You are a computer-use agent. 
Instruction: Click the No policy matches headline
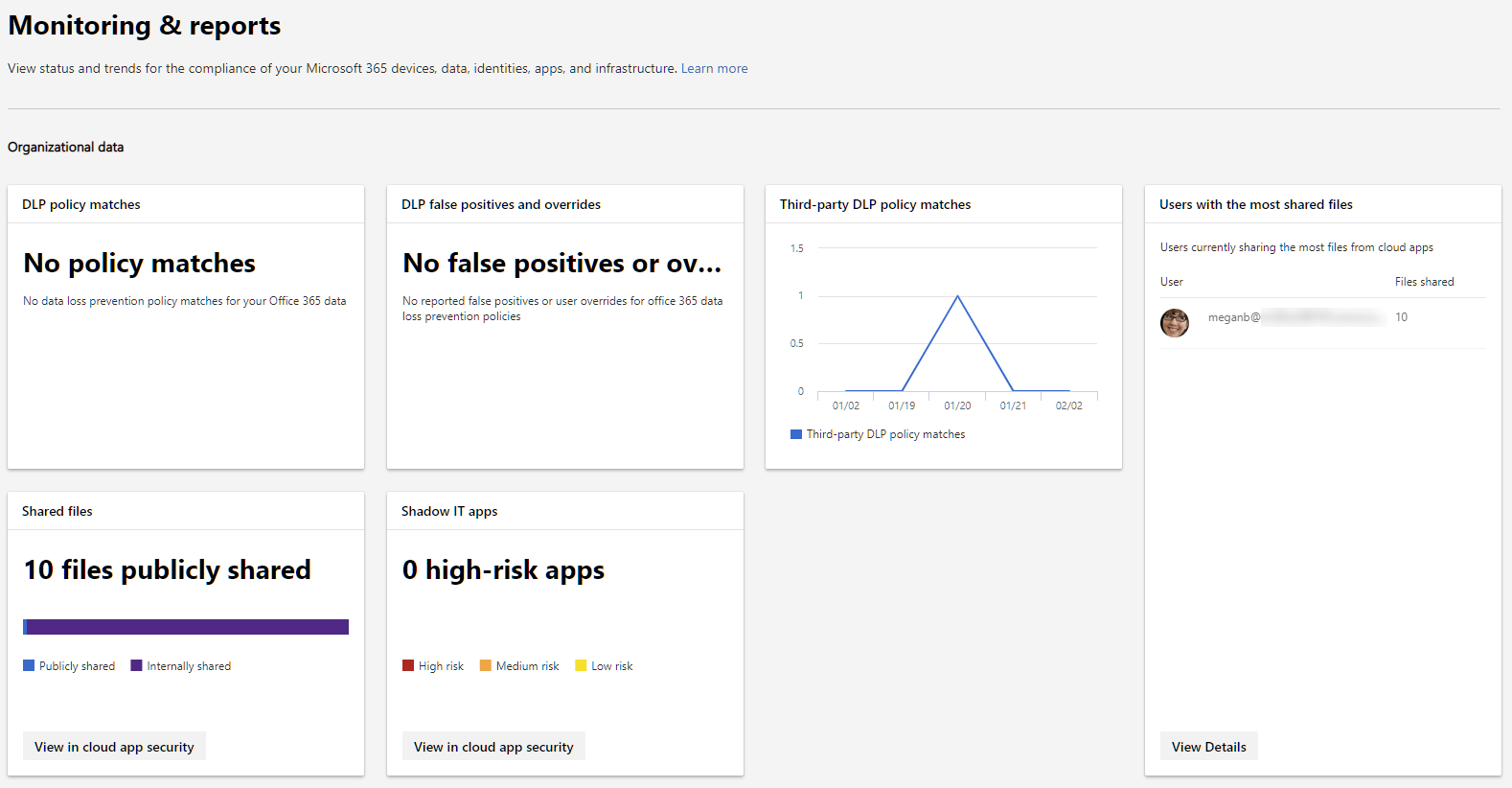139,263
